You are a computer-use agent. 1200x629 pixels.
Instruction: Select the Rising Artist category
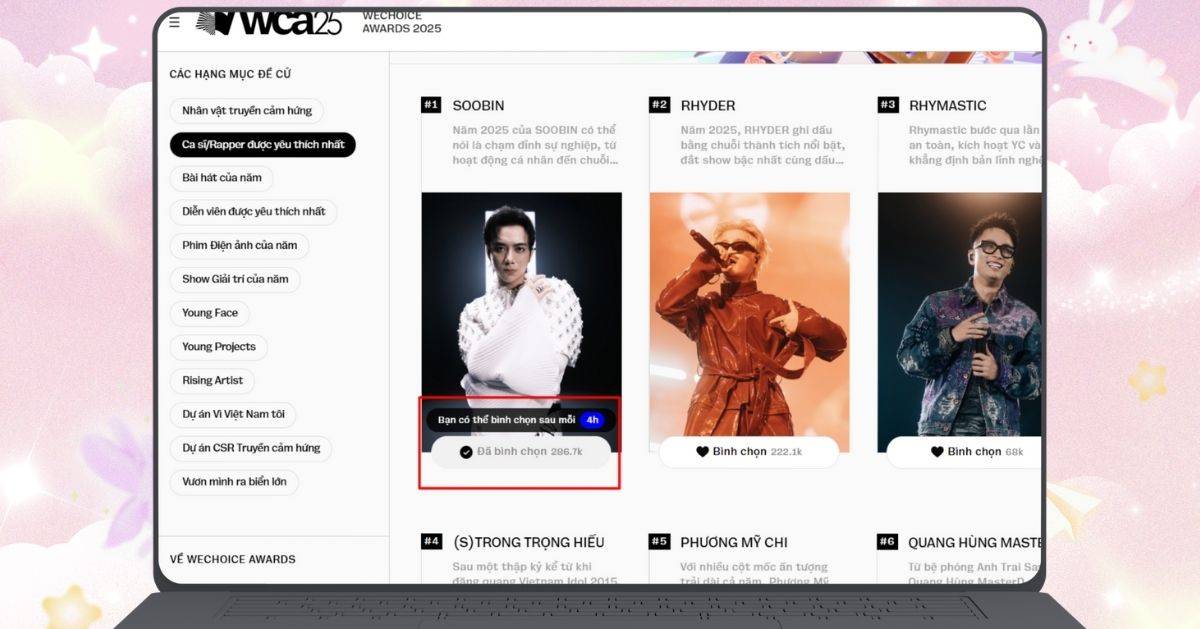click(212, 381)
